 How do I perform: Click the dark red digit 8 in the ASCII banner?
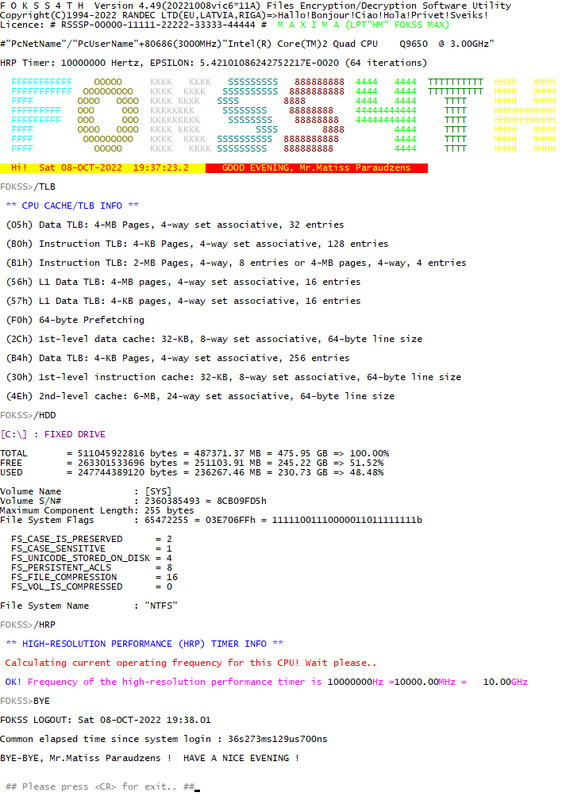click(x=314, y=115)
